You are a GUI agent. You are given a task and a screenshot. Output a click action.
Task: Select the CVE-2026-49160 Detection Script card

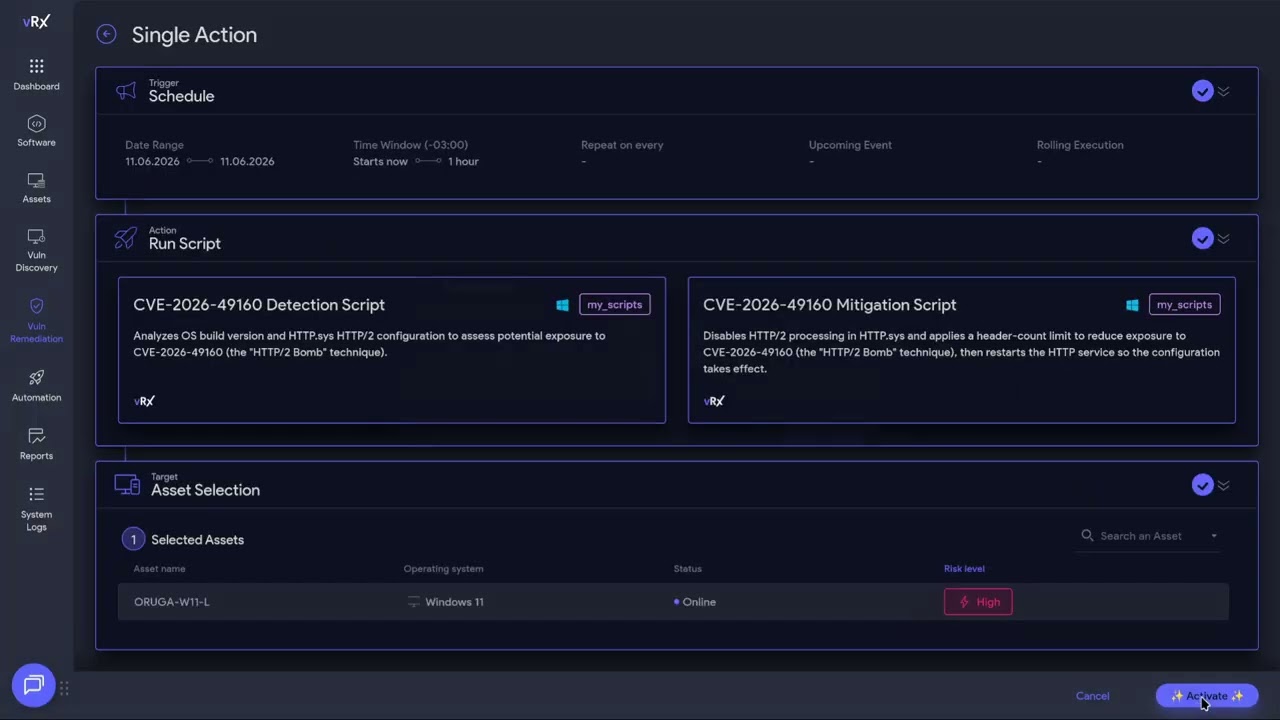(392, 350)
